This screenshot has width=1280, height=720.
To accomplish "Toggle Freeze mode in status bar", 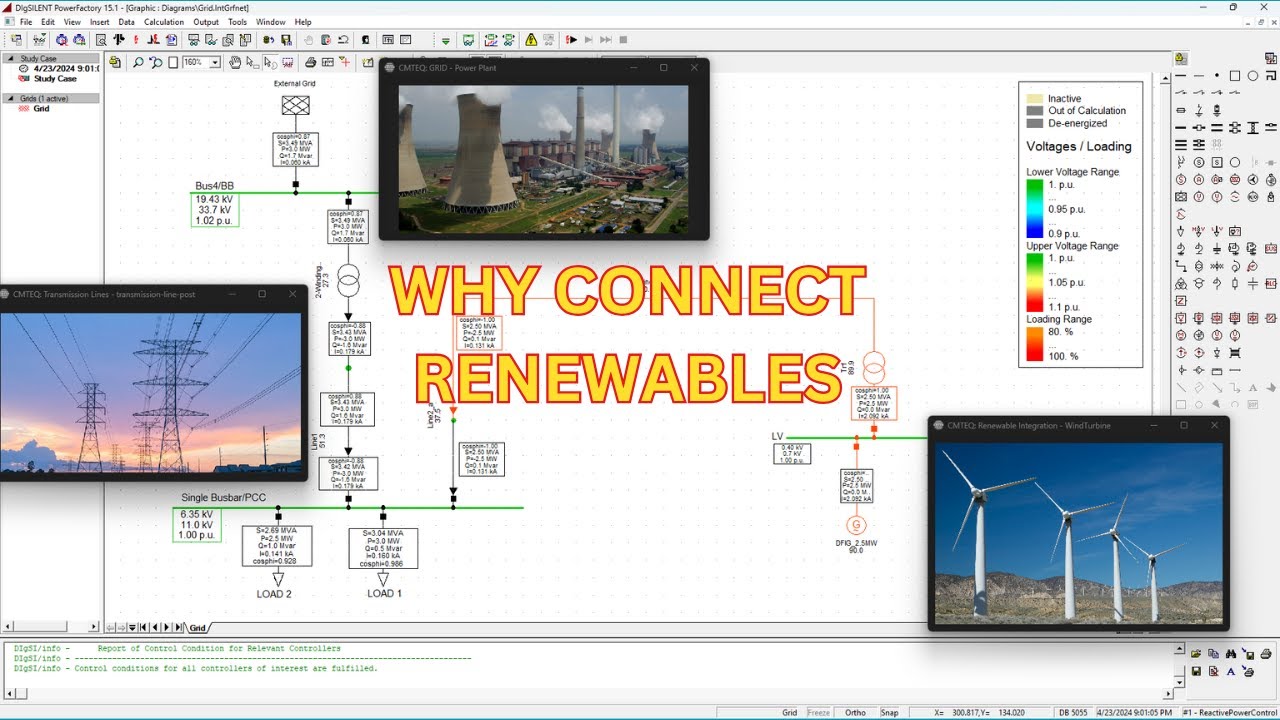I will coord(819,713).
